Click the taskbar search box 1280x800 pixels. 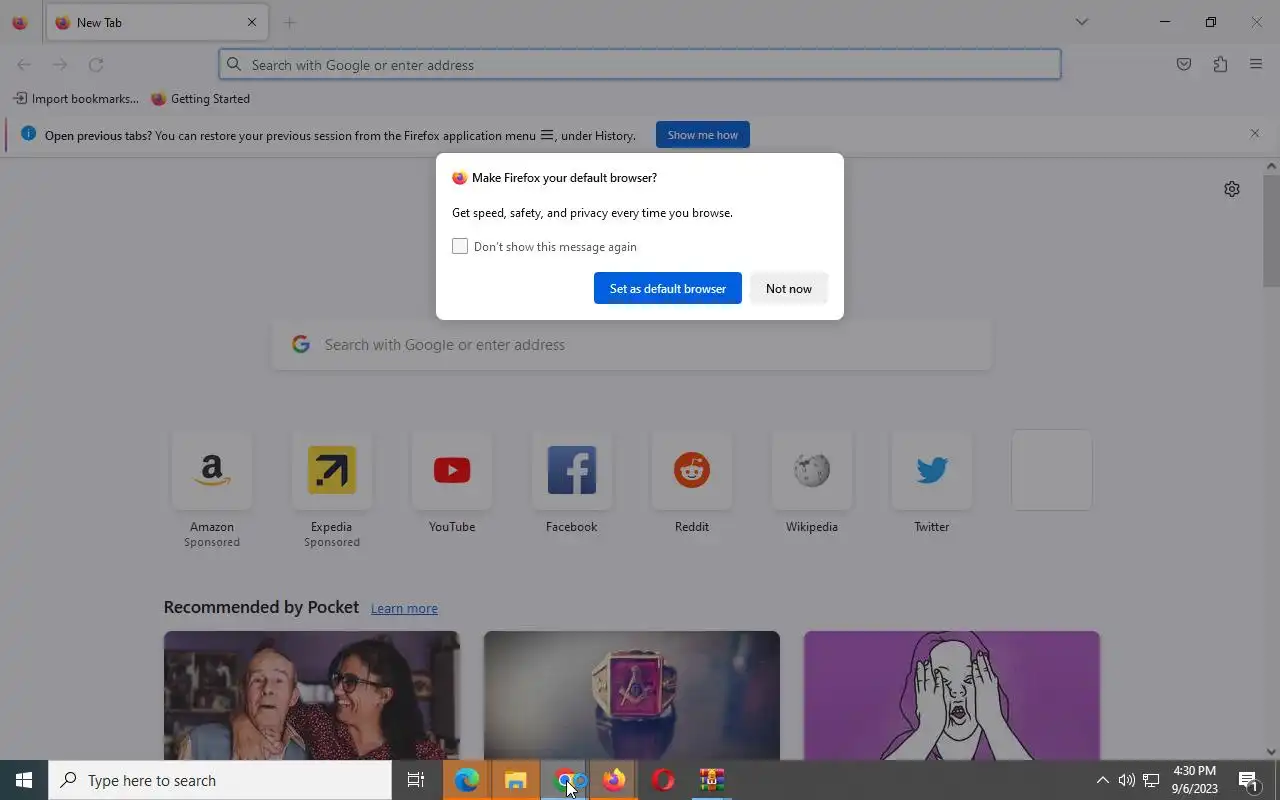pos(220,780)
